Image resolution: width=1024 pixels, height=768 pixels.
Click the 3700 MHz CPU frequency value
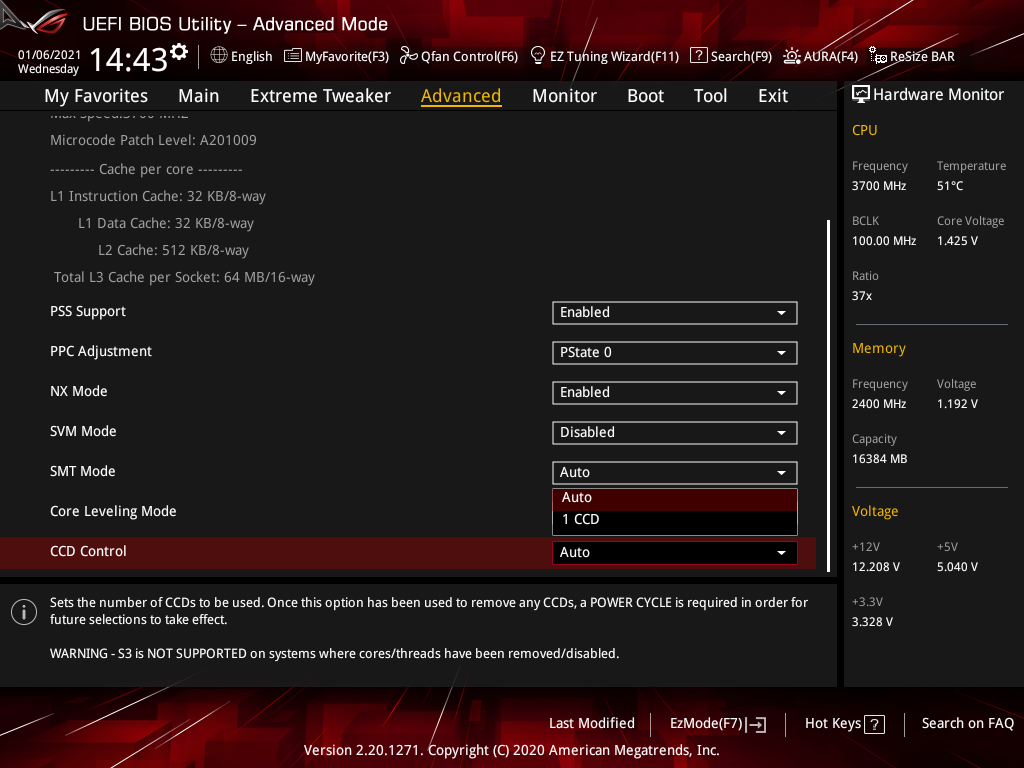click(878, 186)
